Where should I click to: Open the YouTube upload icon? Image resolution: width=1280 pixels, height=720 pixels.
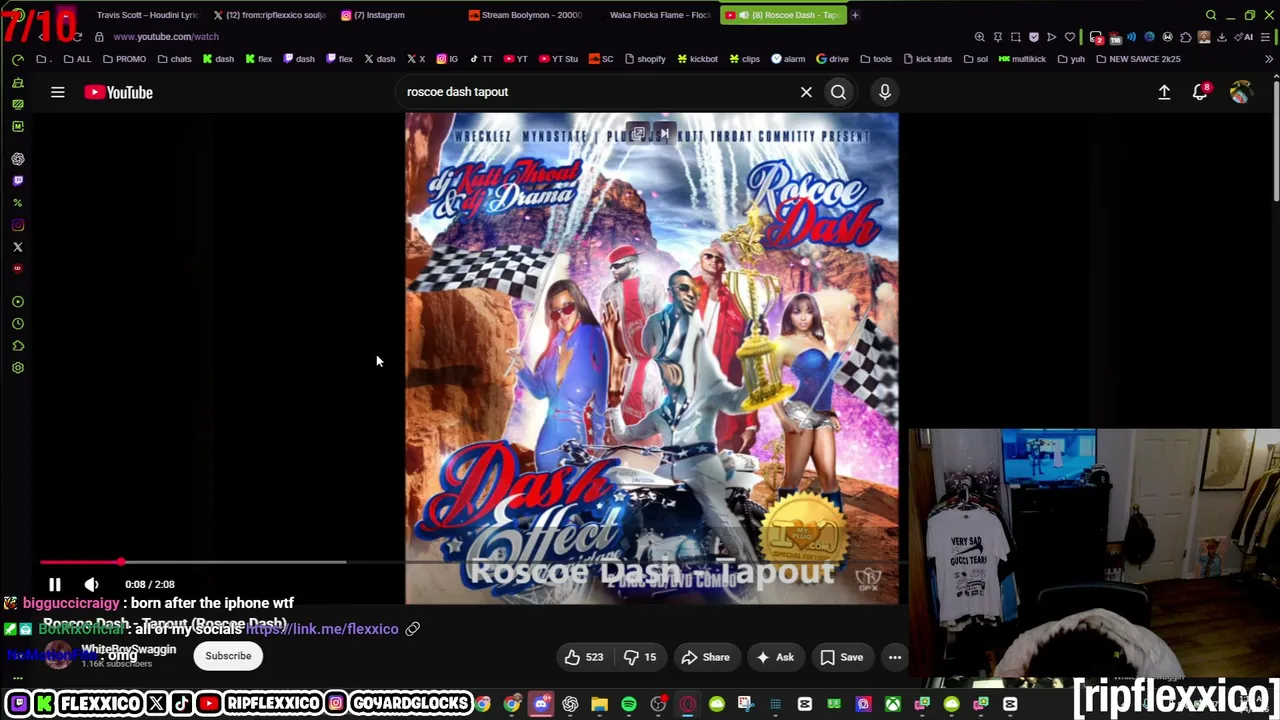pyautogui.click(x=1164, y=92)
